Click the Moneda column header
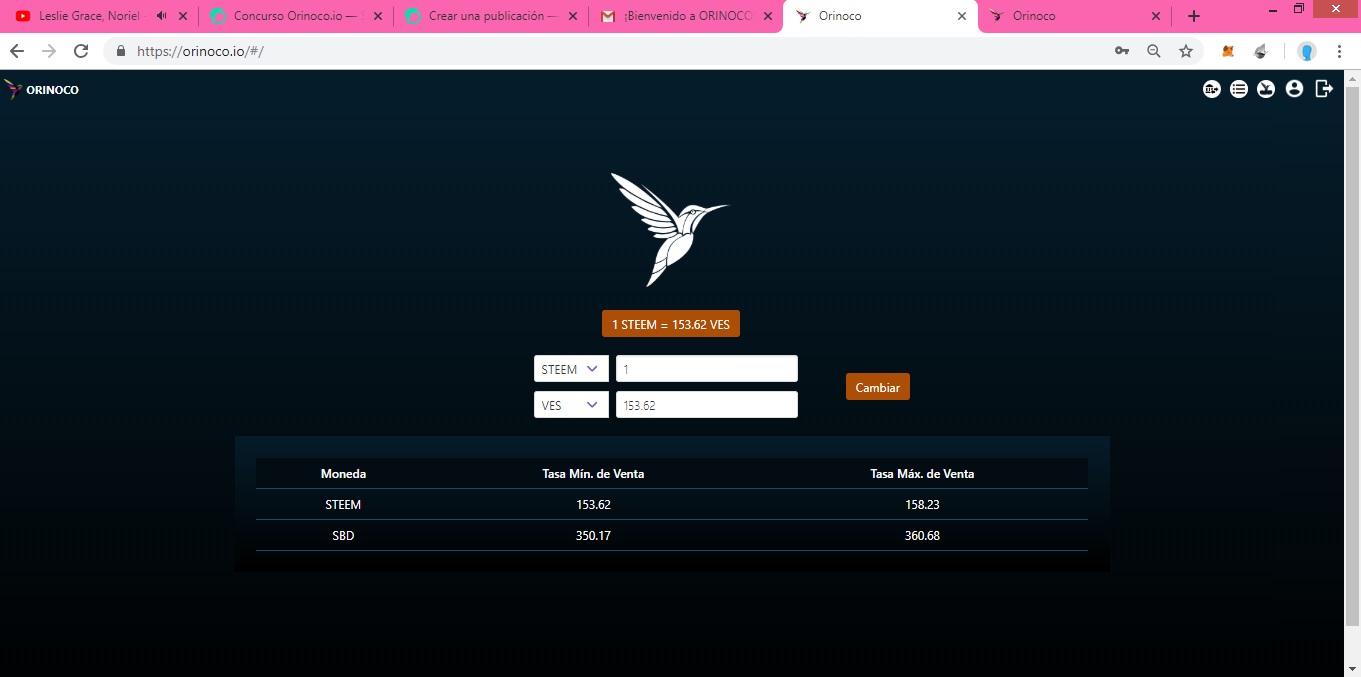Screen dimensions: 1361x677 [343, 474]
